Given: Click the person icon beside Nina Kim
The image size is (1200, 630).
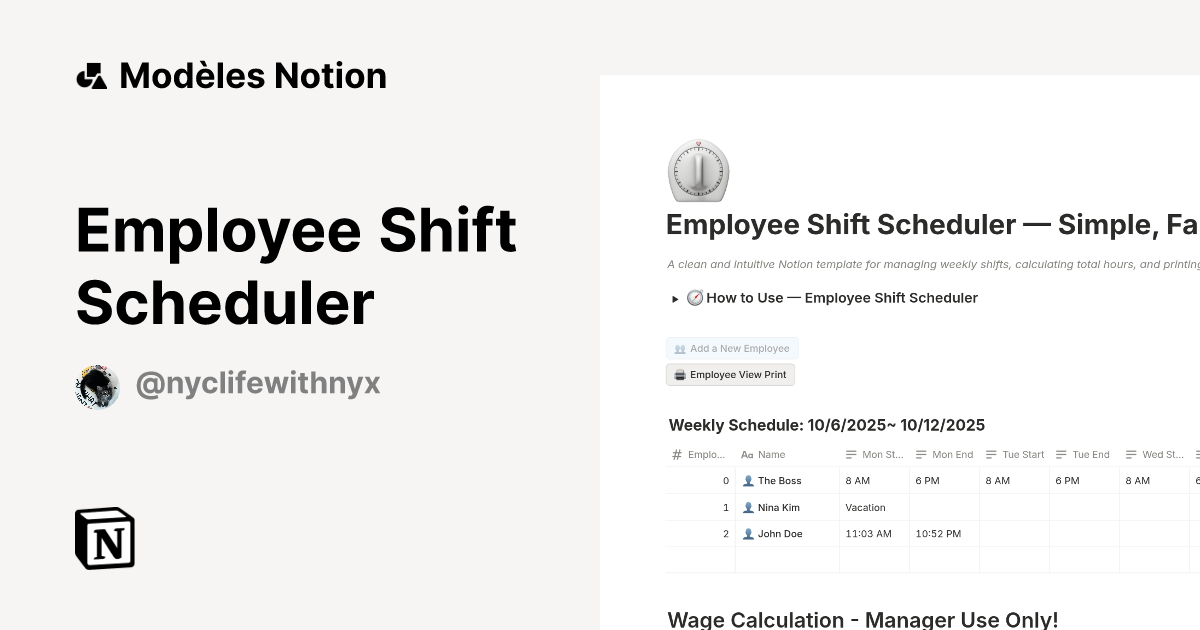Looking at the screenshot, I should point(749,507).
